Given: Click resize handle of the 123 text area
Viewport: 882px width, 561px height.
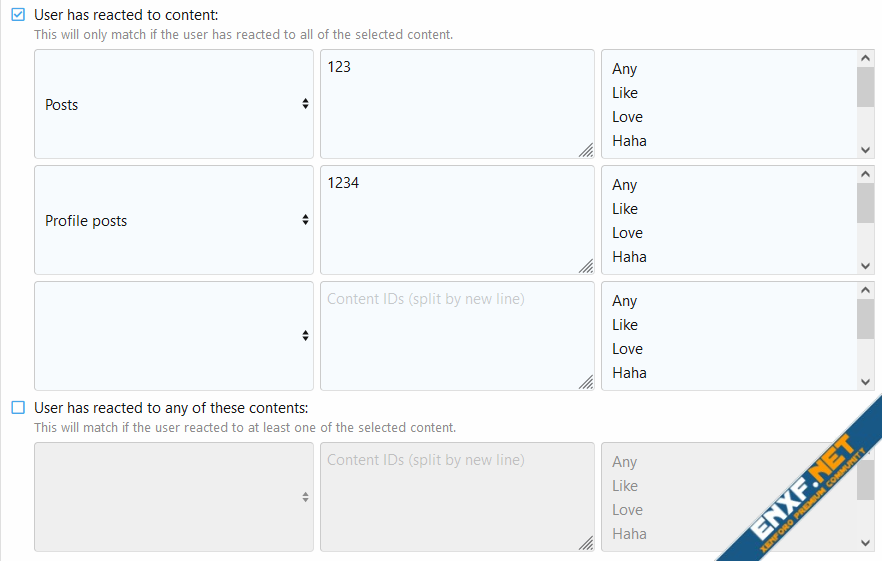Looking at the screenshot, I should click(x=586, y=150).
